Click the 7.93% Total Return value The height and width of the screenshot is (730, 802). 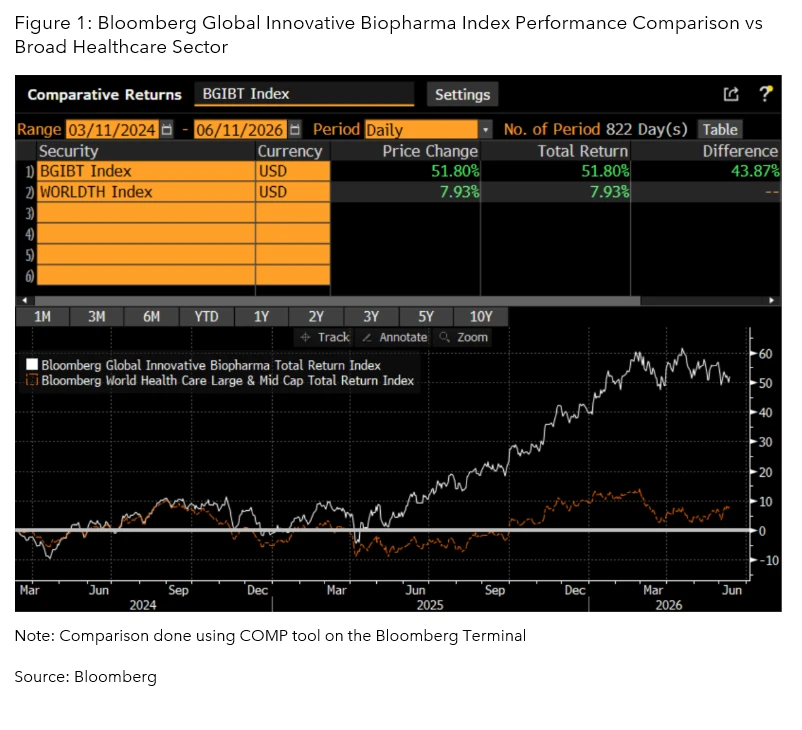click(x=609, y=192)
